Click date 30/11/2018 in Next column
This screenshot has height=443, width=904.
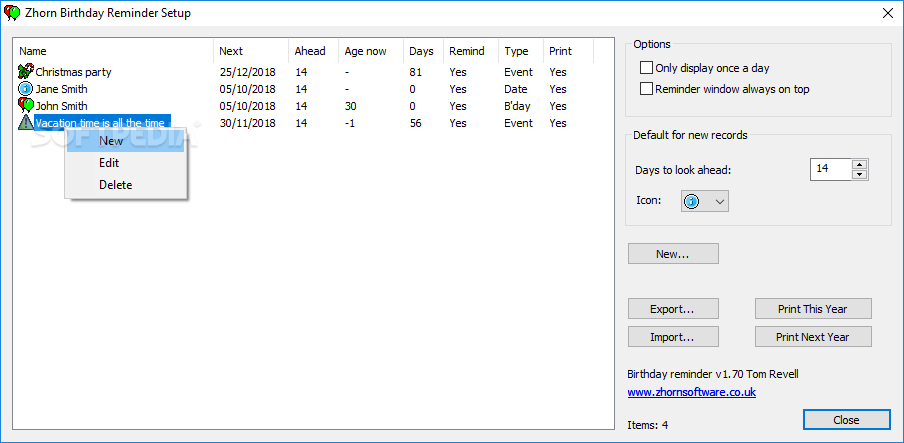[247, 123]
